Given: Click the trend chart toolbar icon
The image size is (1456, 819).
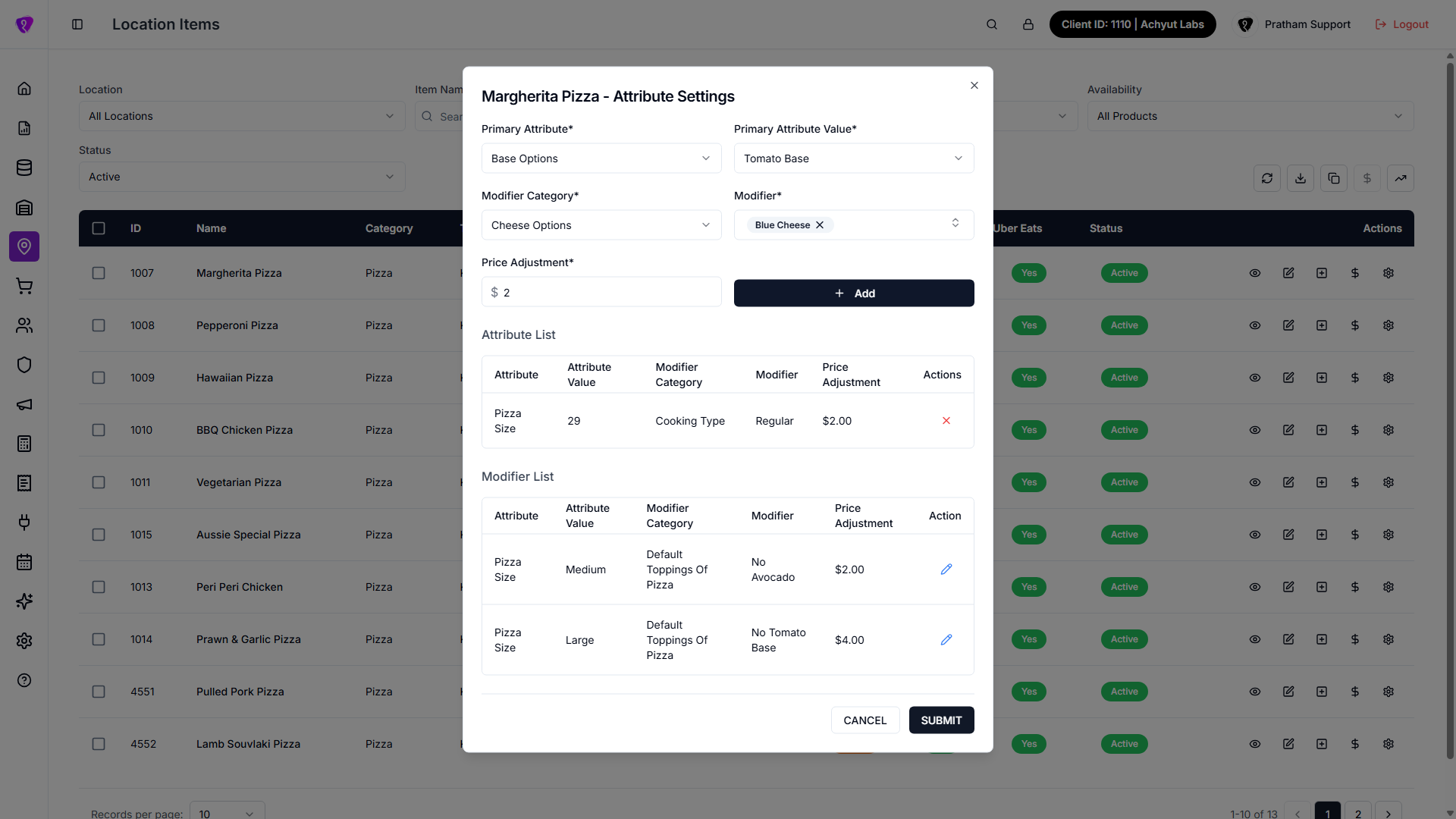Looking at the screenshot, I should pyautogui.click(x=1401, y=178).
